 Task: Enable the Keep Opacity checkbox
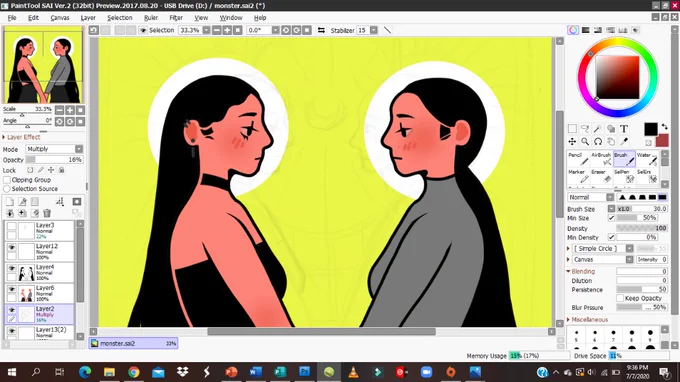coord(620,298)
